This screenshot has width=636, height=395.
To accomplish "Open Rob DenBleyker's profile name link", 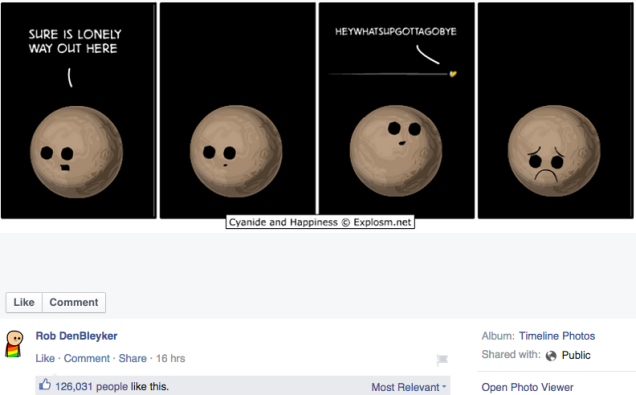I will (76, 336).
